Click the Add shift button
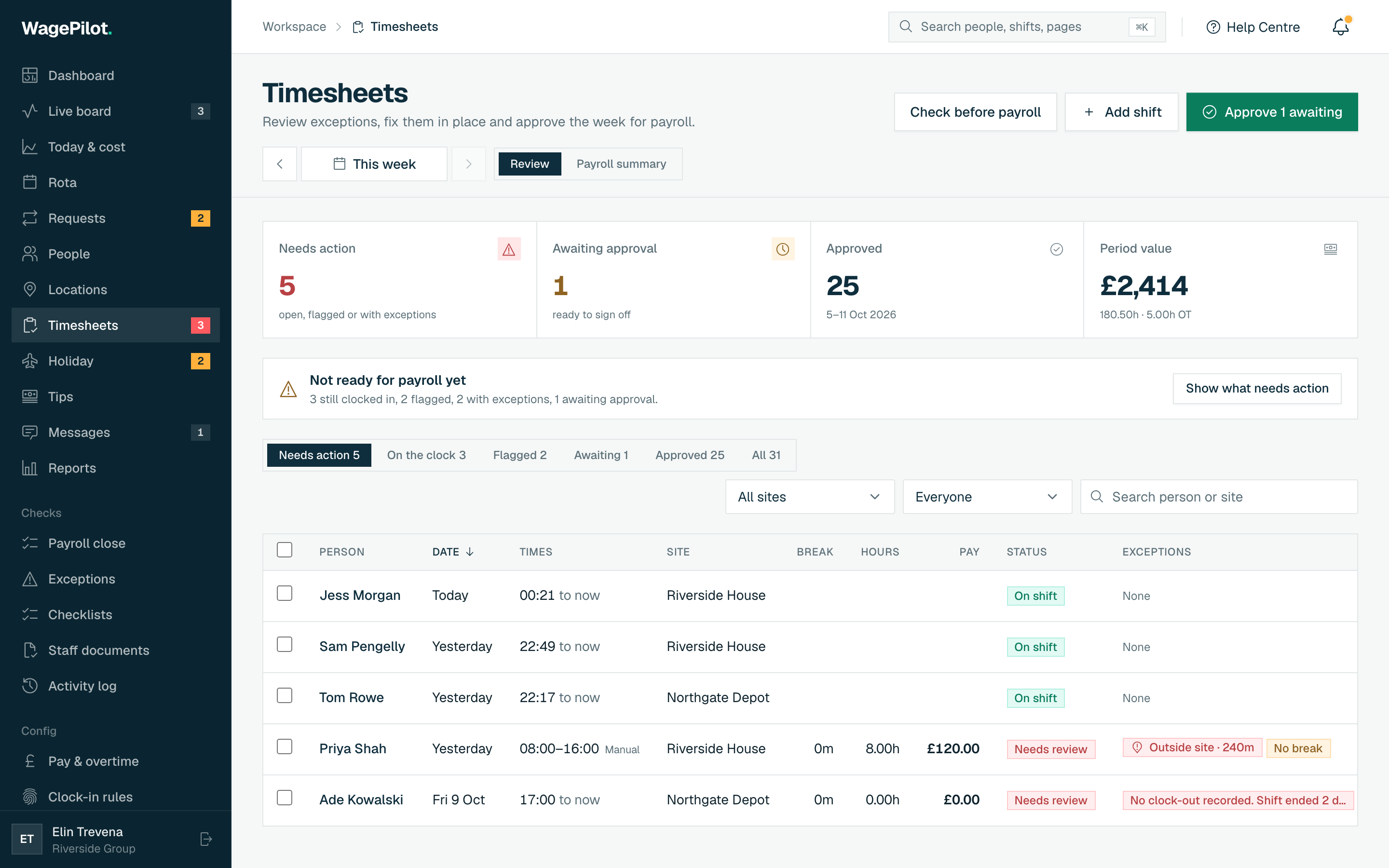Viewport: 1389px width, 868px height. point(1121,112)
